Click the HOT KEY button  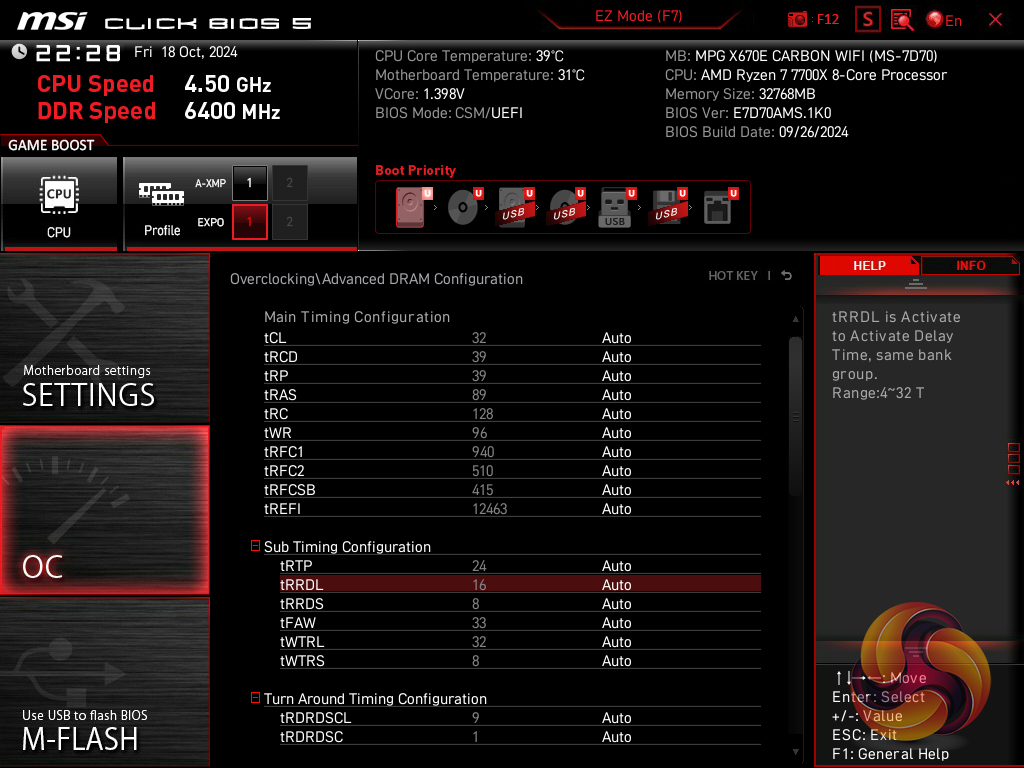click(x=733, y=276)
